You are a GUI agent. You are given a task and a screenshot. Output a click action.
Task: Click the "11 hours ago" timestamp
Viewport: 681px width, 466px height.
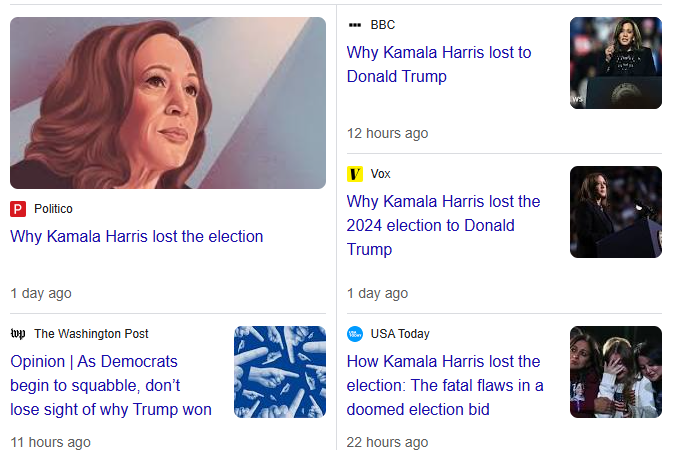click(x=50, y=442)
